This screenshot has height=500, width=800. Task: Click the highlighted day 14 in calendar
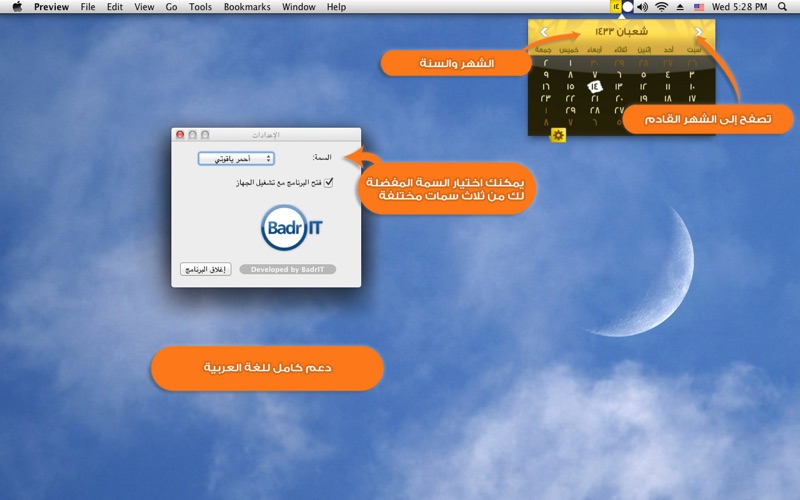(x=594, y=87)
